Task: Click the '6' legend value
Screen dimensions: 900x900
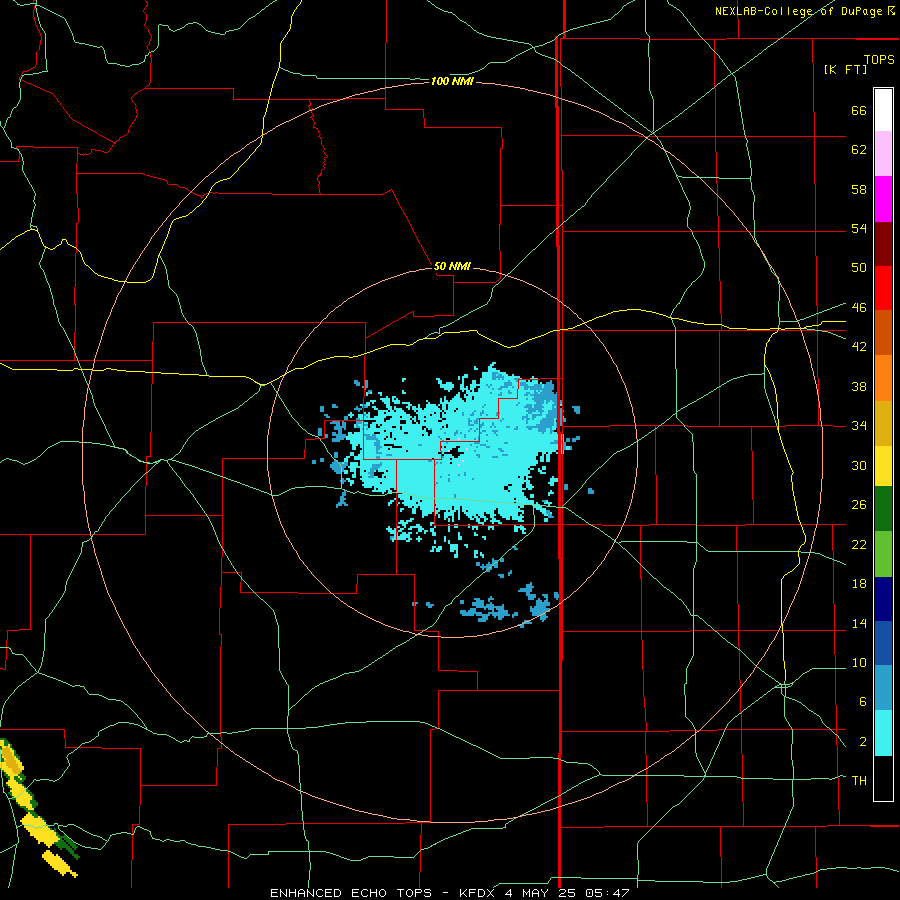Action: click(863, 701)
